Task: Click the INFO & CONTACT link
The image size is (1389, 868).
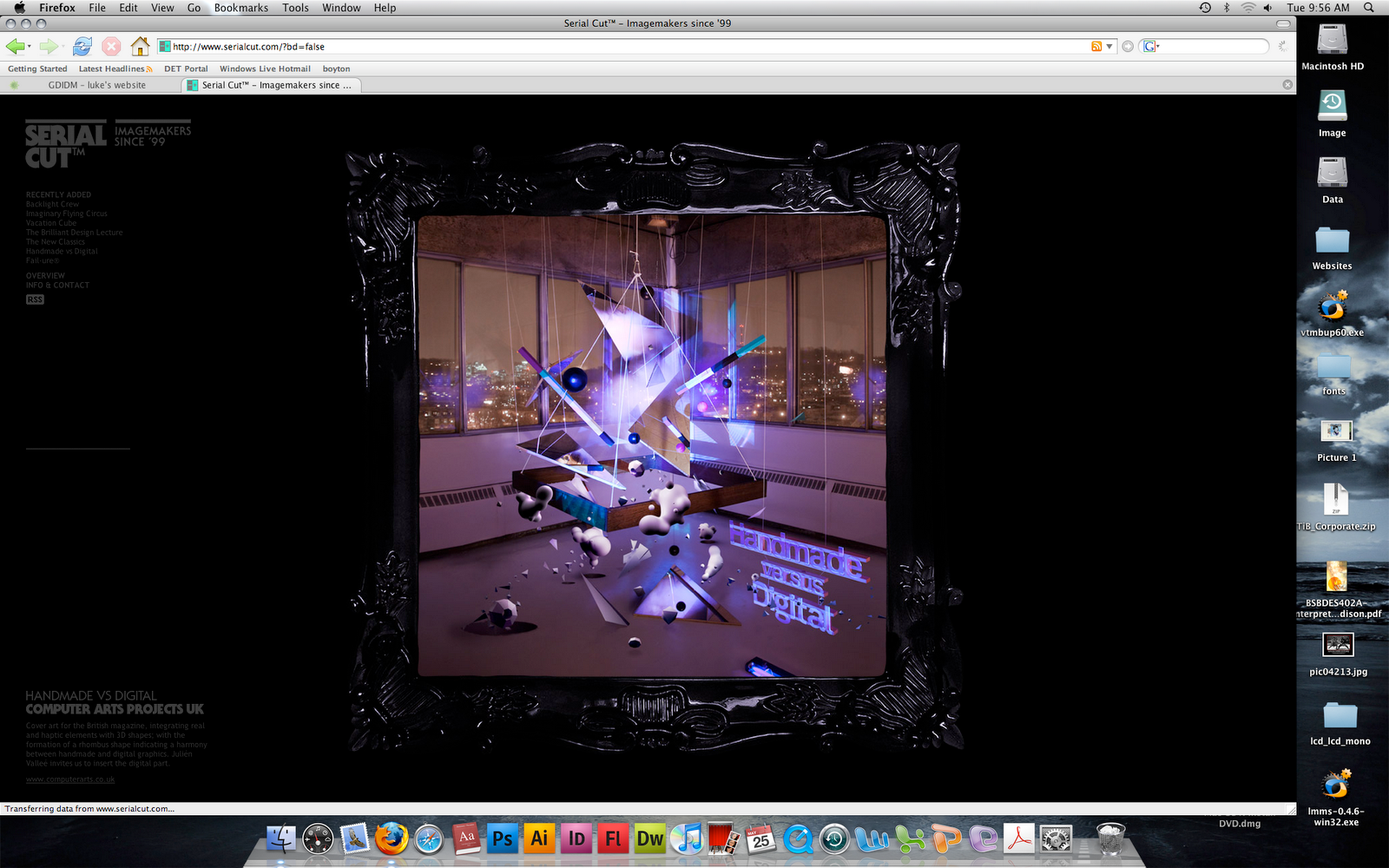Action: point(57,285)
